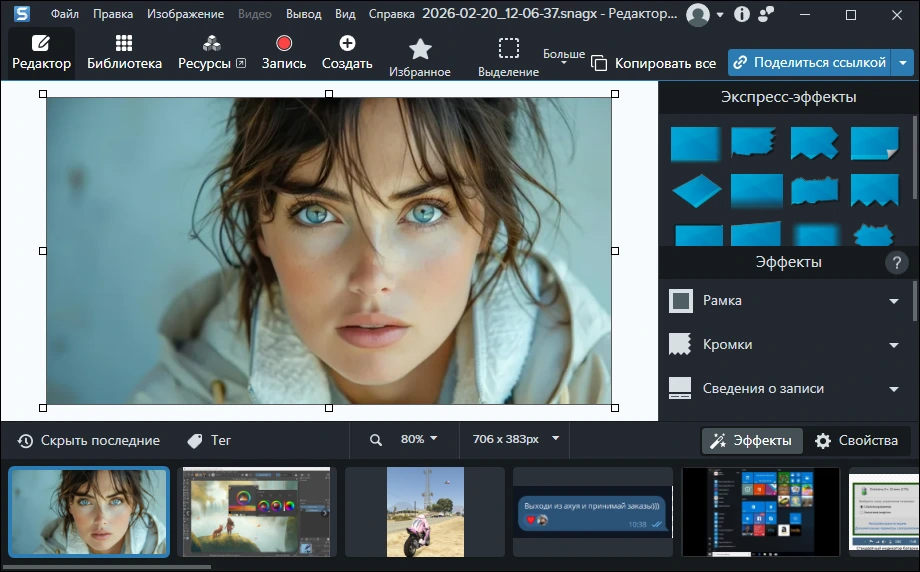This screenshot has width=920, height=572.
Task: Open the Вывод menu
Action: [303, 14]
